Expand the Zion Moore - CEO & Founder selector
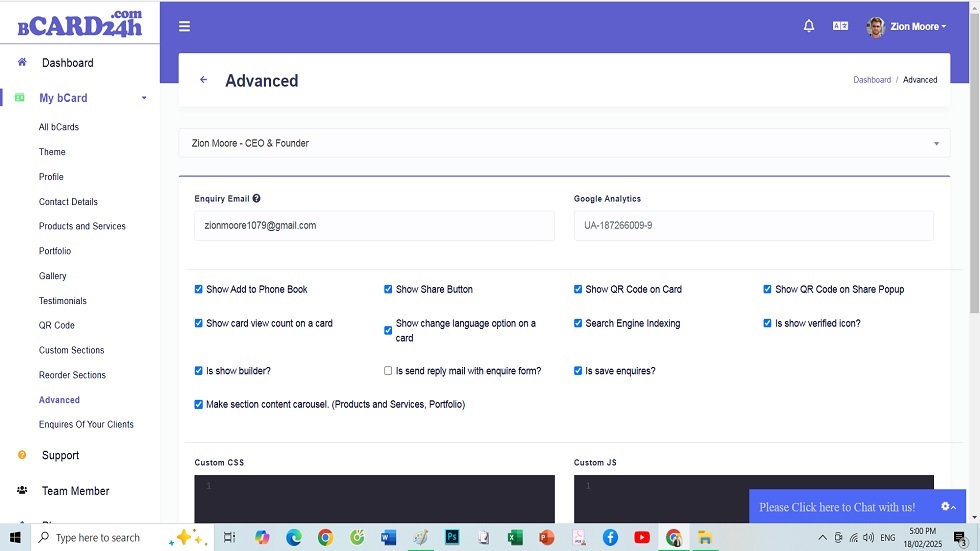This screenshot has width=980, height=551. point(564,143)
